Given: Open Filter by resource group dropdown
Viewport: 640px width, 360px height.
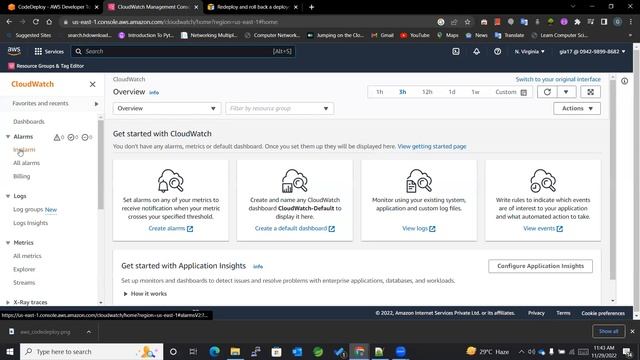Looking at the screenshot, I should [x=280, y=108].
